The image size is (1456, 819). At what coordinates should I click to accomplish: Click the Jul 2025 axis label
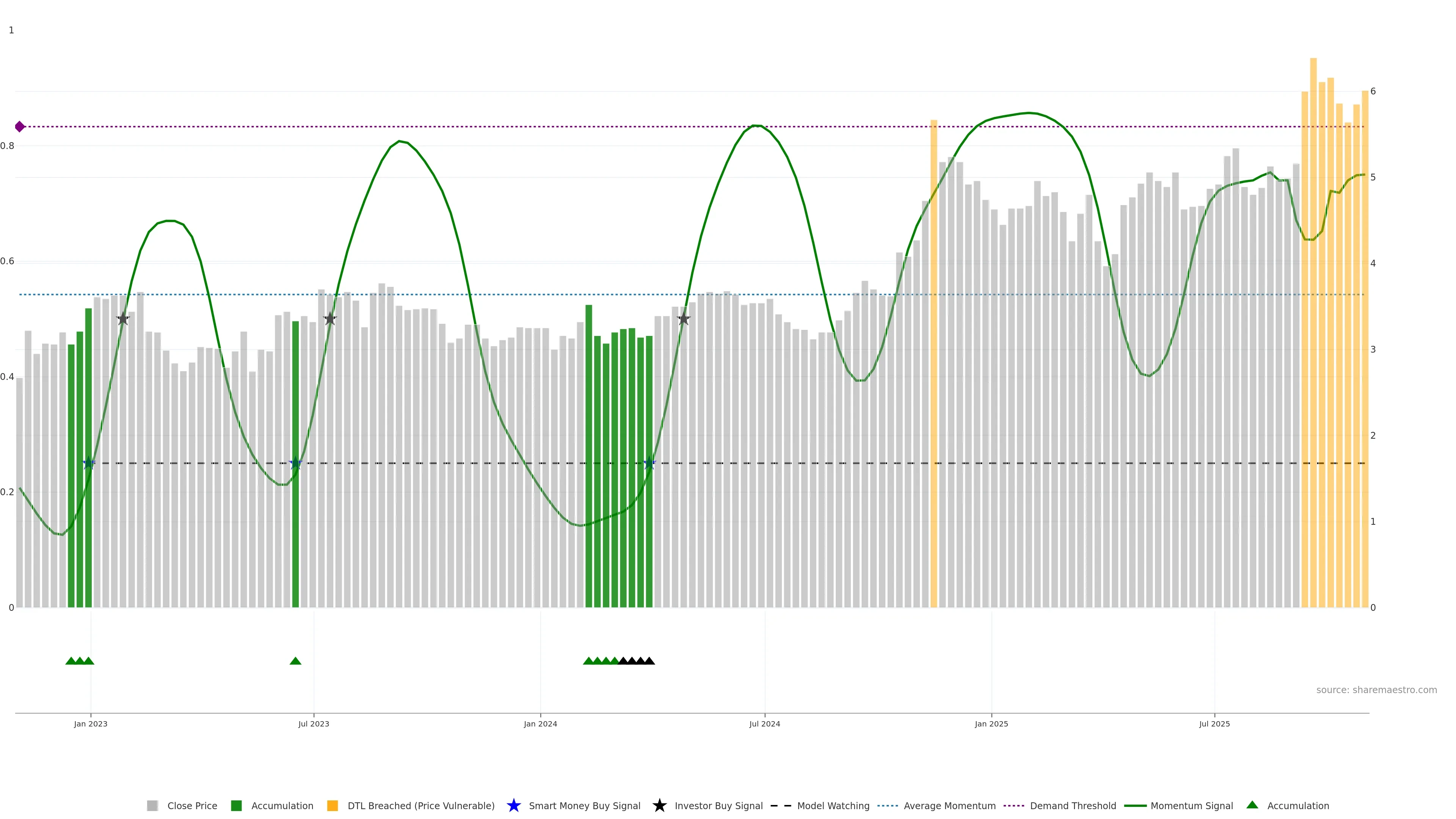tap(1214, 723)
